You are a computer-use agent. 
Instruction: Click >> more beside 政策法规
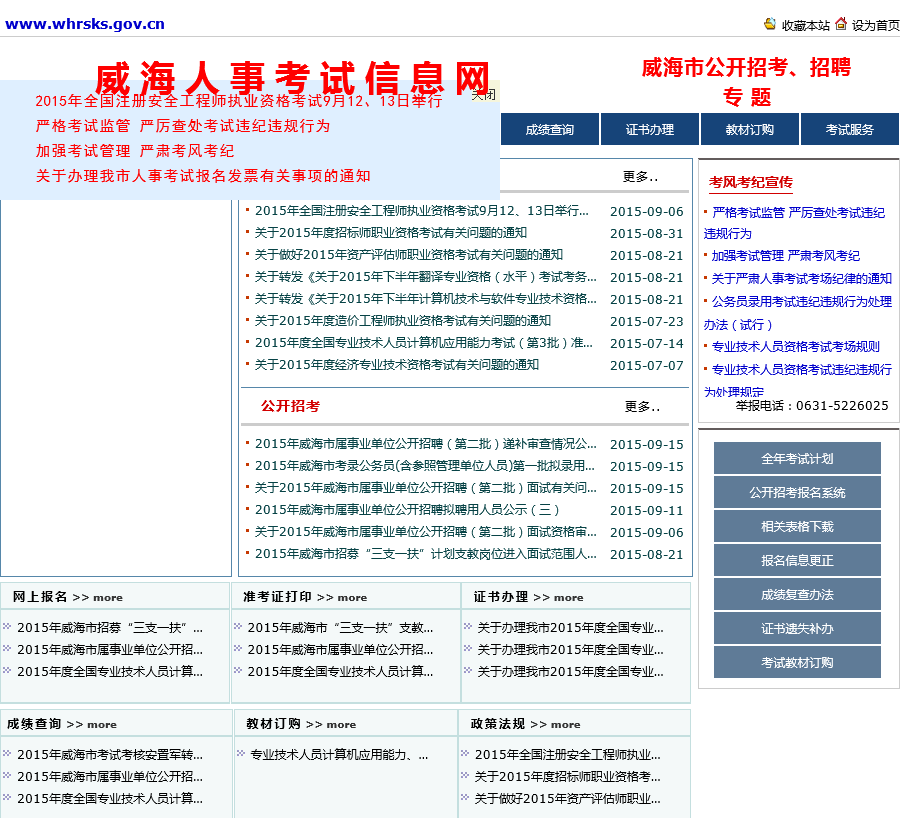(x=556, y=724)
